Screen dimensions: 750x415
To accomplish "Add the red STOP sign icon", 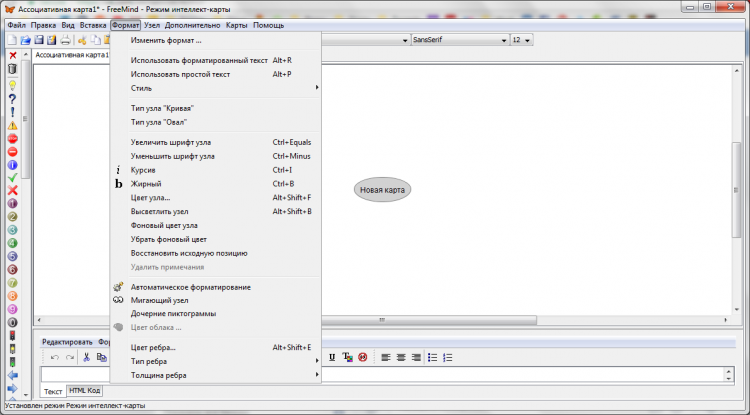I will 13,139.
